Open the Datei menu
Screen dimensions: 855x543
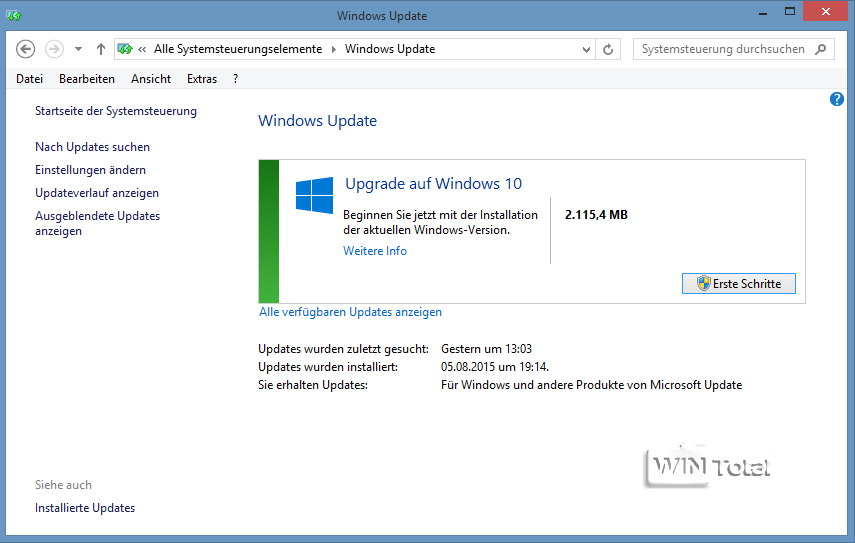pyautogui.click(x=29, y=79)
